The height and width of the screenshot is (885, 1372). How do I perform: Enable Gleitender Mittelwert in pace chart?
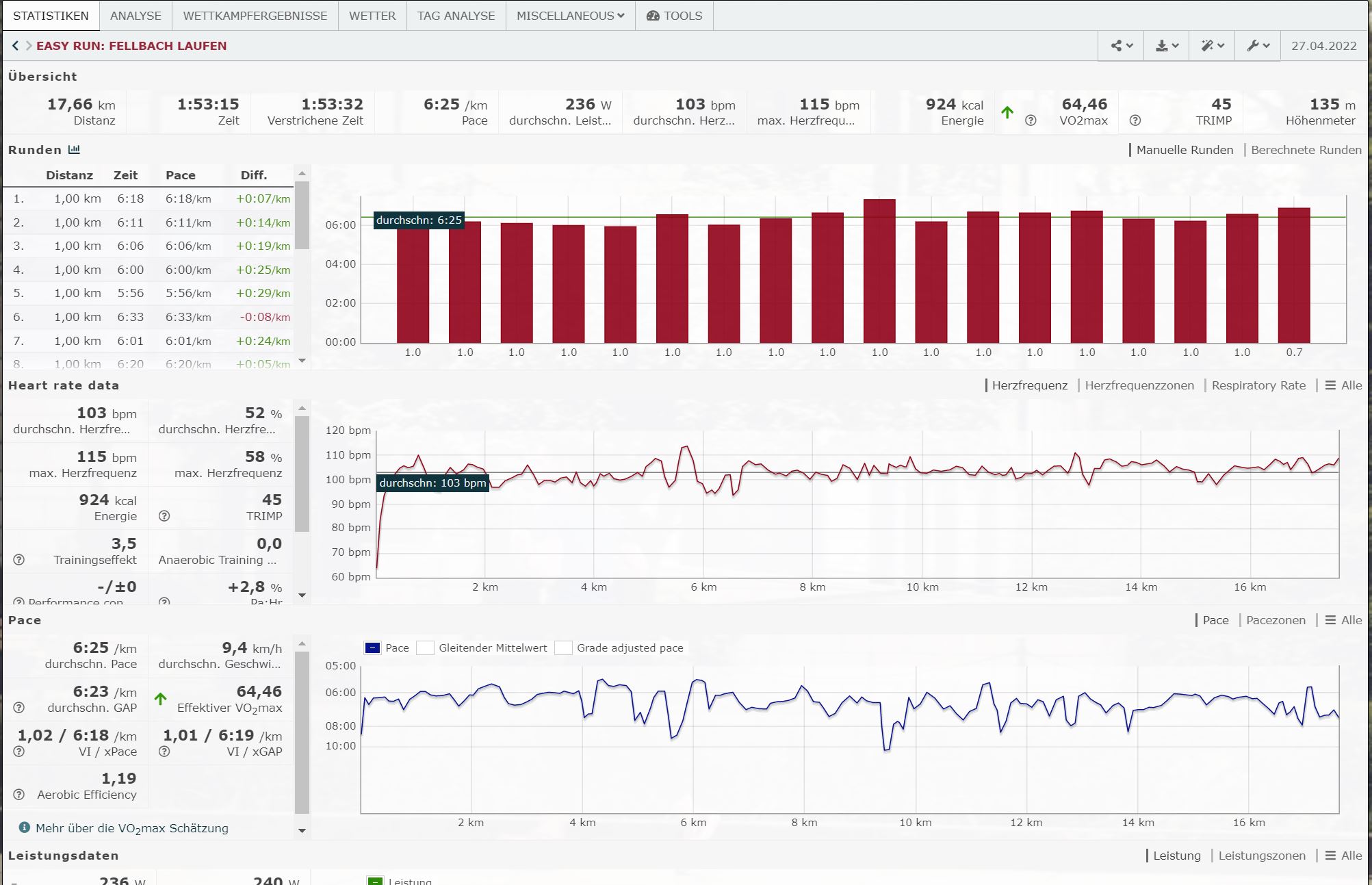pyautogui.click(x=426, y=648)
